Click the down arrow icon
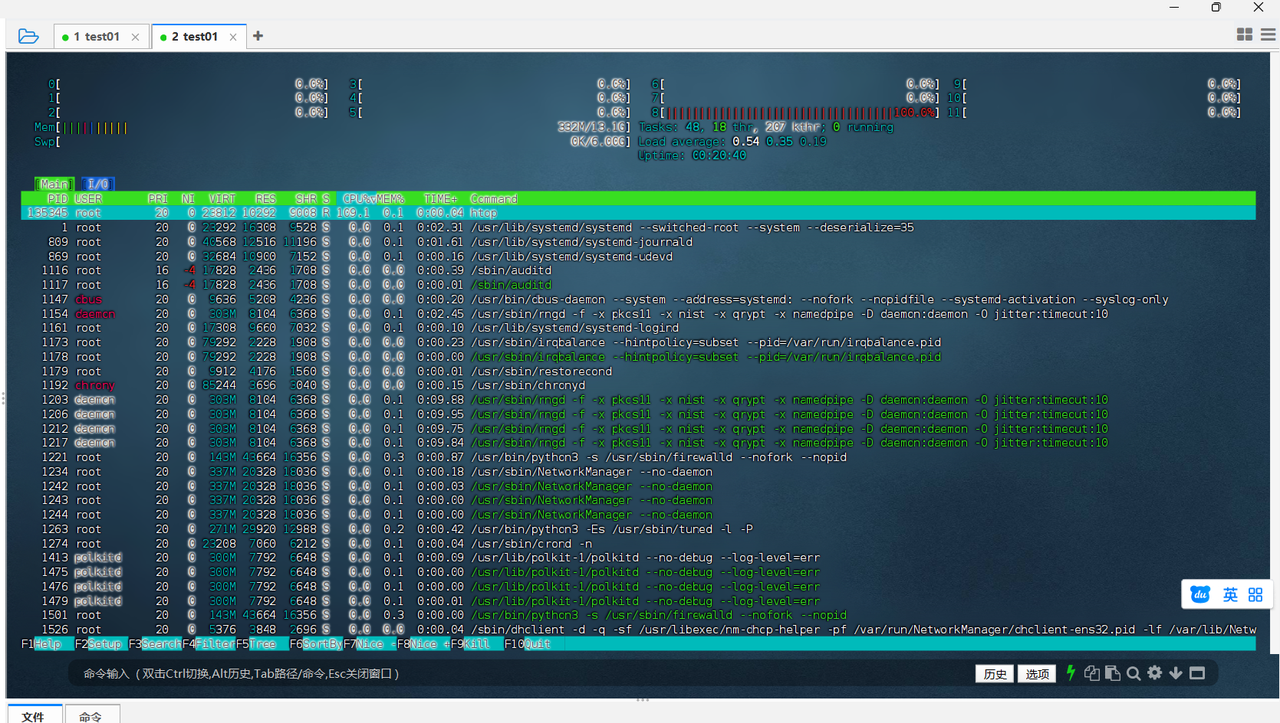 click(1175, 673)
